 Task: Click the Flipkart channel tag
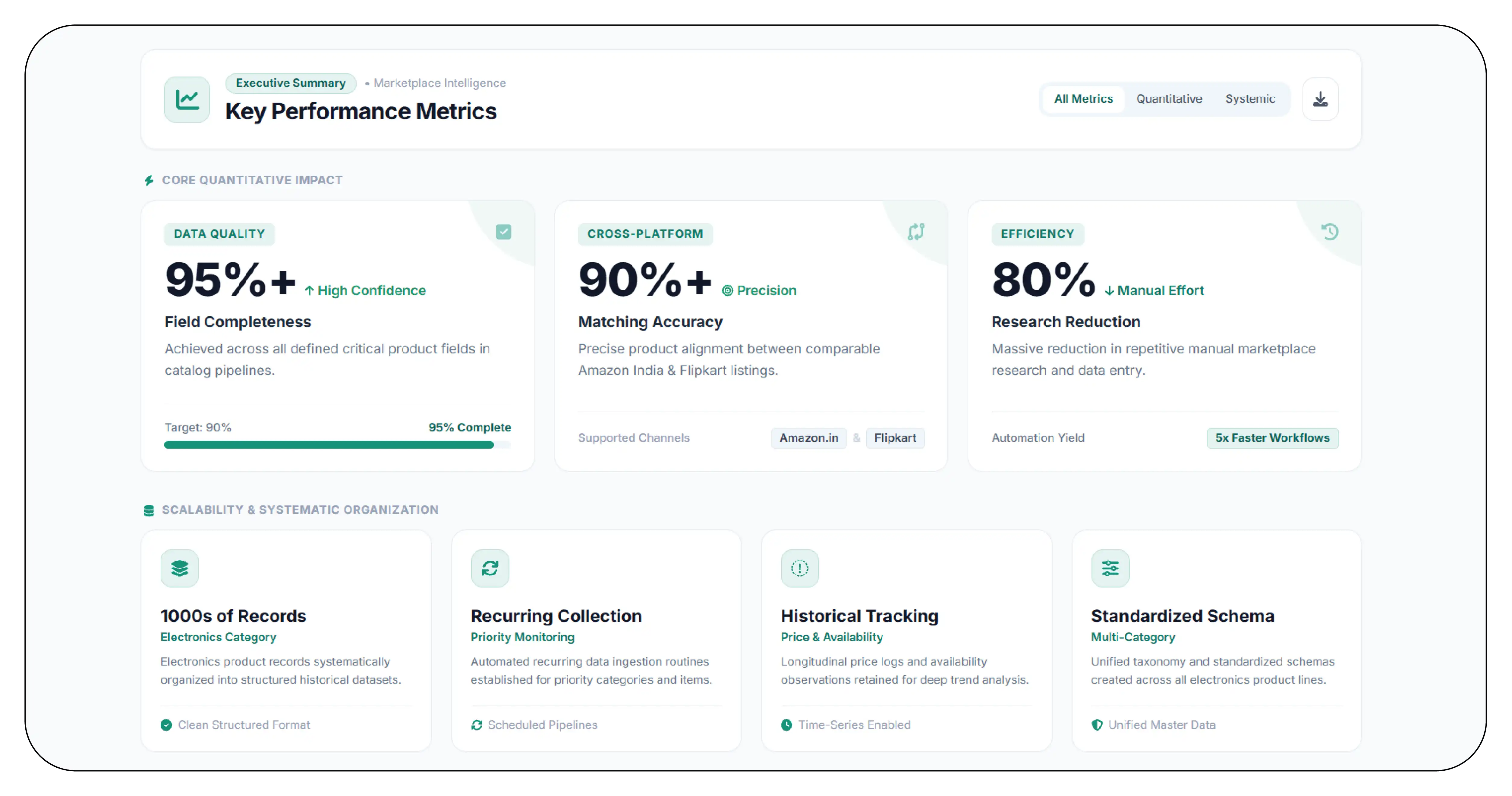click(x=895, y=438)
